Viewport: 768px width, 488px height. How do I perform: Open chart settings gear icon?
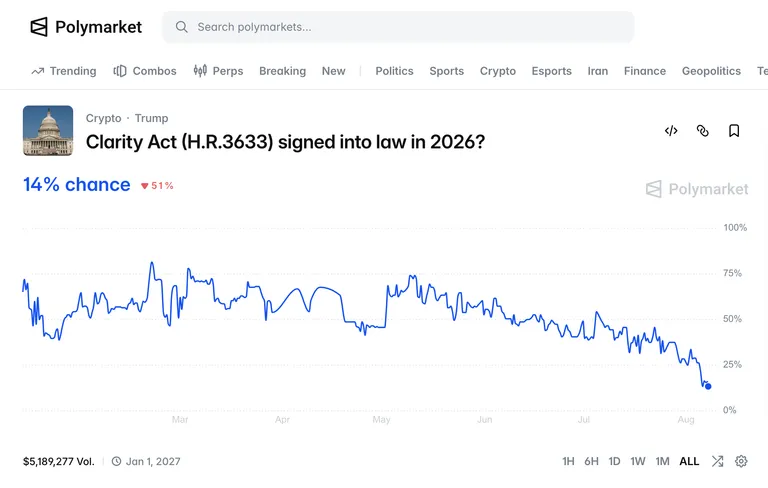point(741,461)
